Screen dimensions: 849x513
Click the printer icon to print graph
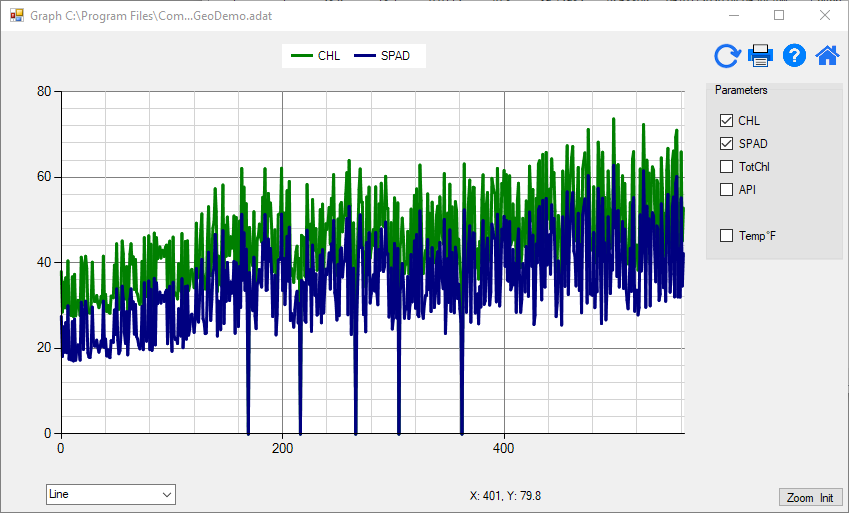pyautogui.click(x=761, y=56)
